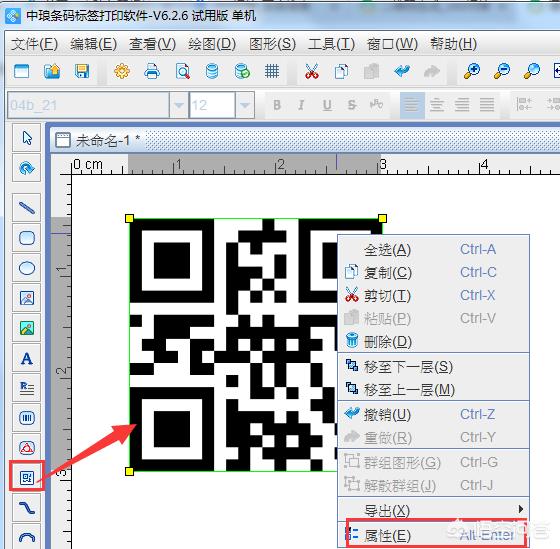The width and height of the screenshot is (560, 549).
Task: Expand the 导出(X) submenu arrow
Action: 521,509
